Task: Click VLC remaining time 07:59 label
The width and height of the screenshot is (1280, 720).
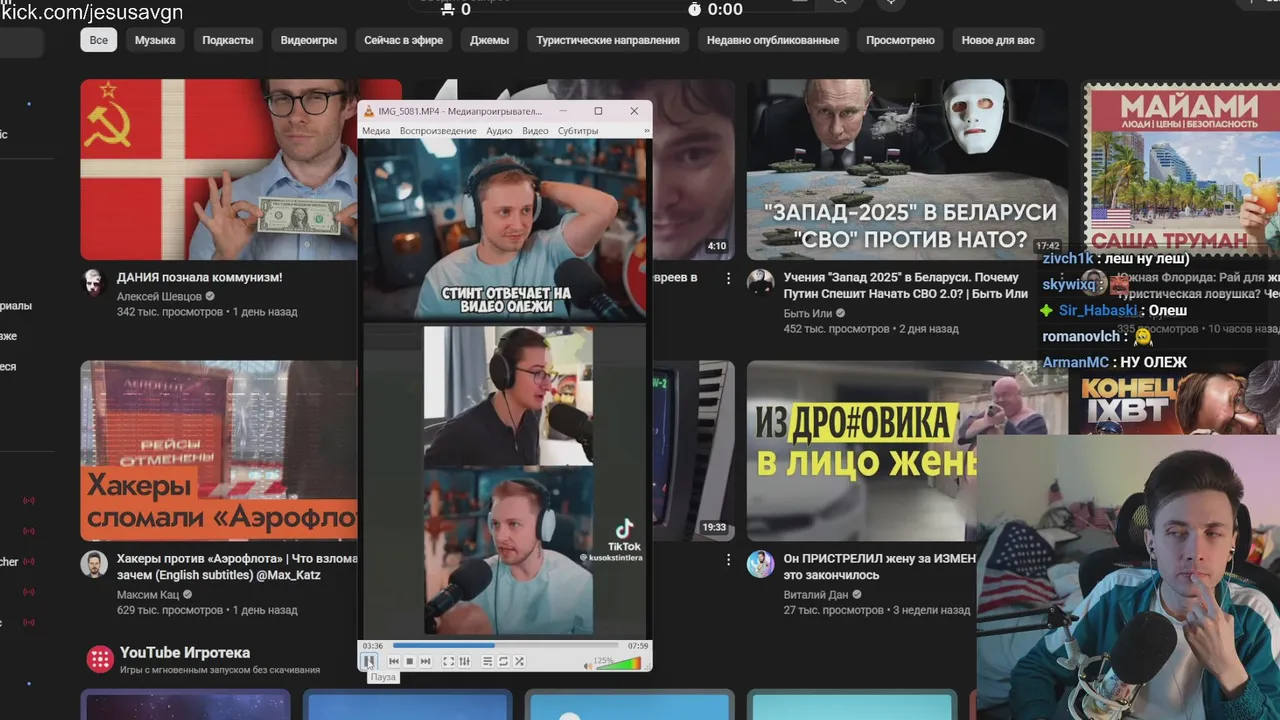Action: (x=638, y=646)
